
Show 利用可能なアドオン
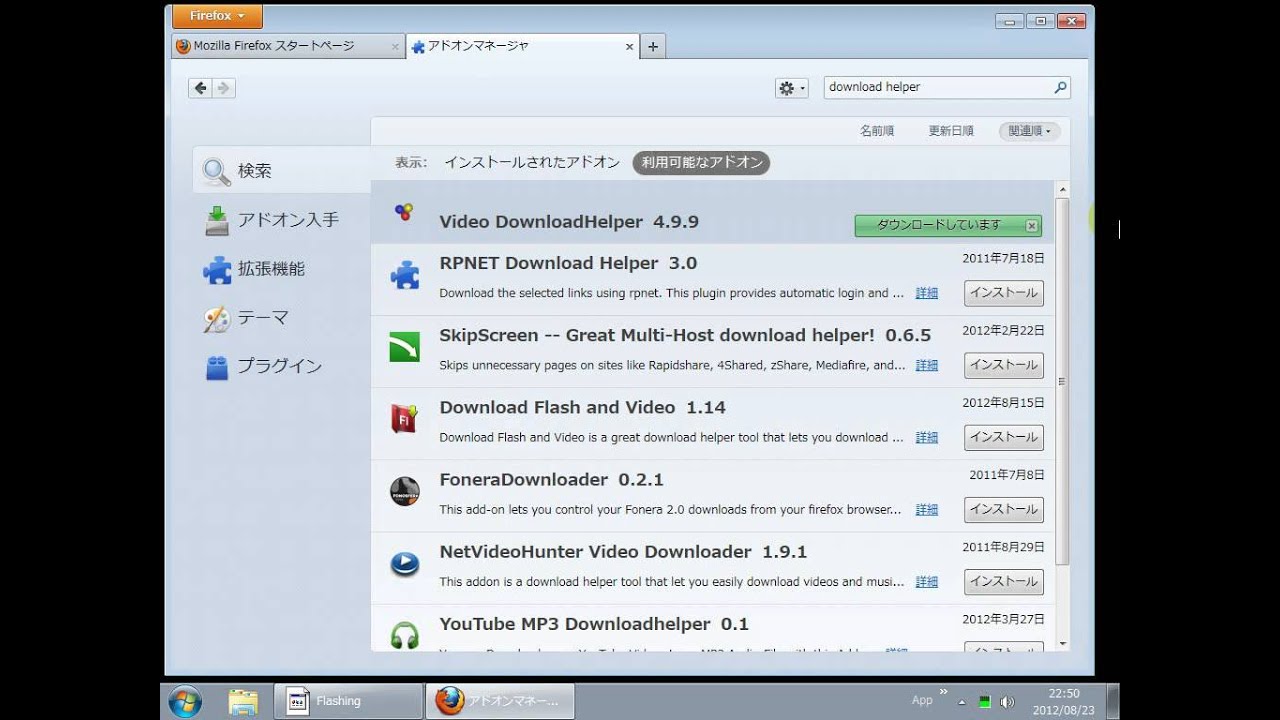pos(701,162)
